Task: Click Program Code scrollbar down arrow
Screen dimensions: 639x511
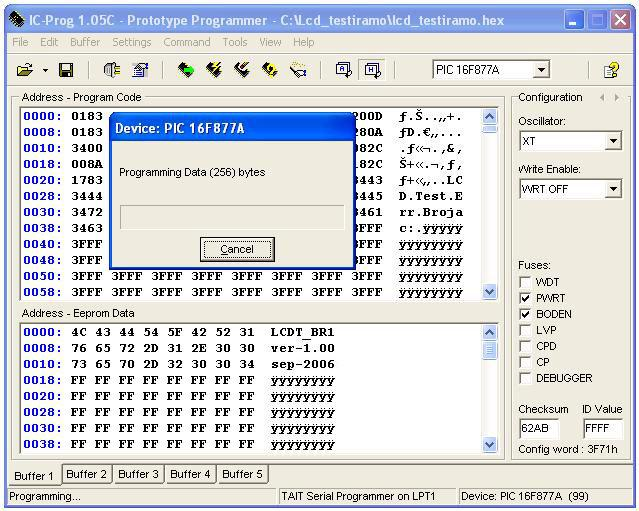Action: [x=489, y=292]
